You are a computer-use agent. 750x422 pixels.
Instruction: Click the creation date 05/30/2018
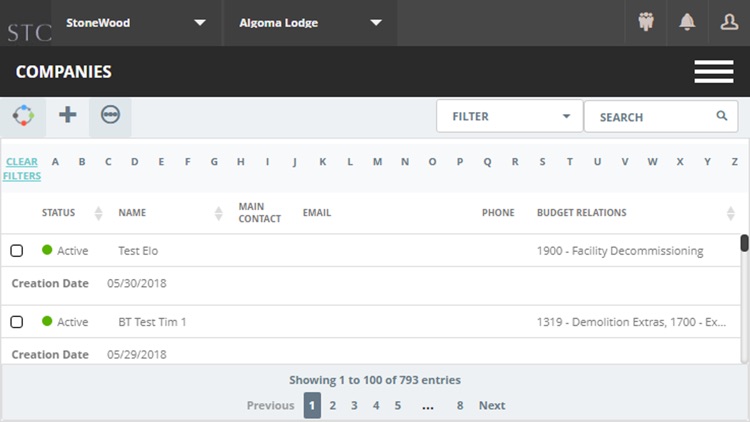137,283
